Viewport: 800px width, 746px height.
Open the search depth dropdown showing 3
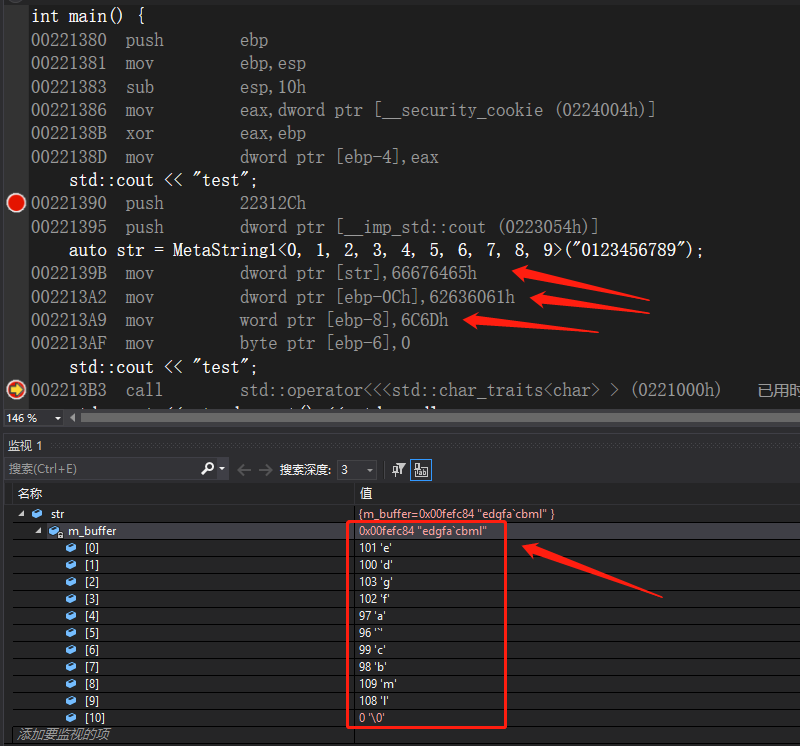click(x=370, y=469)
